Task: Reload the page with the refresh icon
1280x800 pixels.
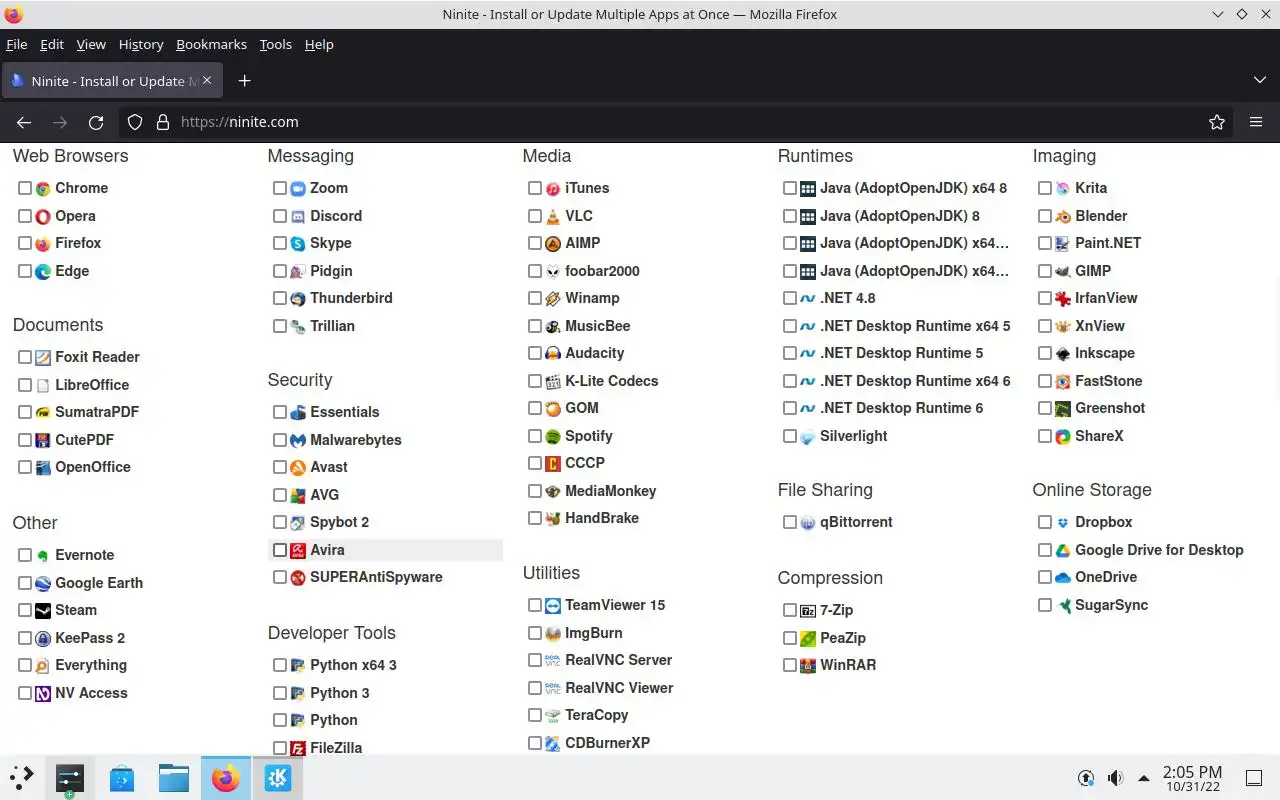Action: pyautogui.click(x=96, y=122)
